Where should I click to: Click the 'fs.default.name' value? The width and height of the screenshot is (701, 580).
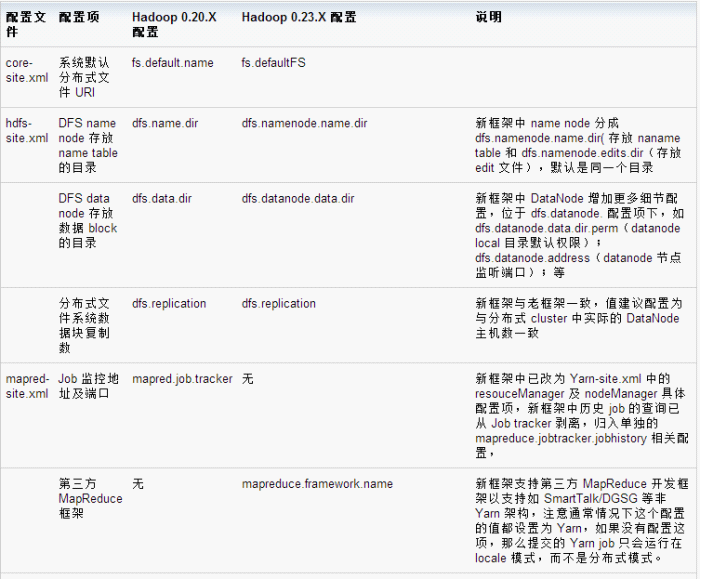click(173, 63)
